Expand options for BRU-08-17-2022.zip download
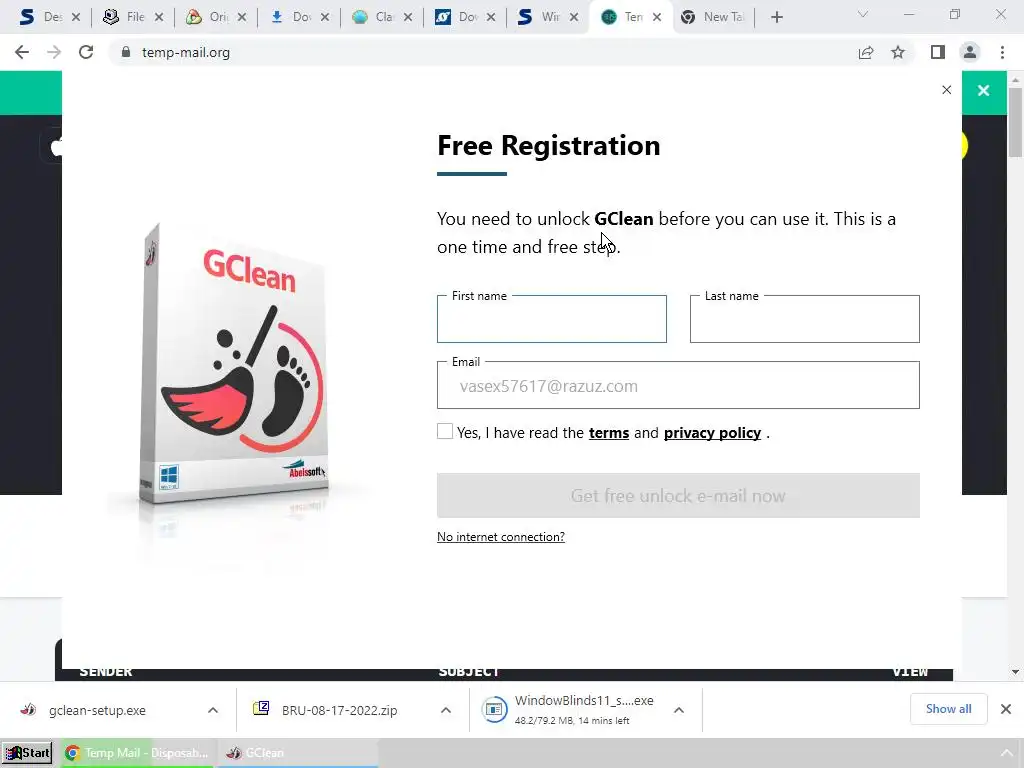The width and height of the screenshot is (1024, 768). [x=446, y=710]
